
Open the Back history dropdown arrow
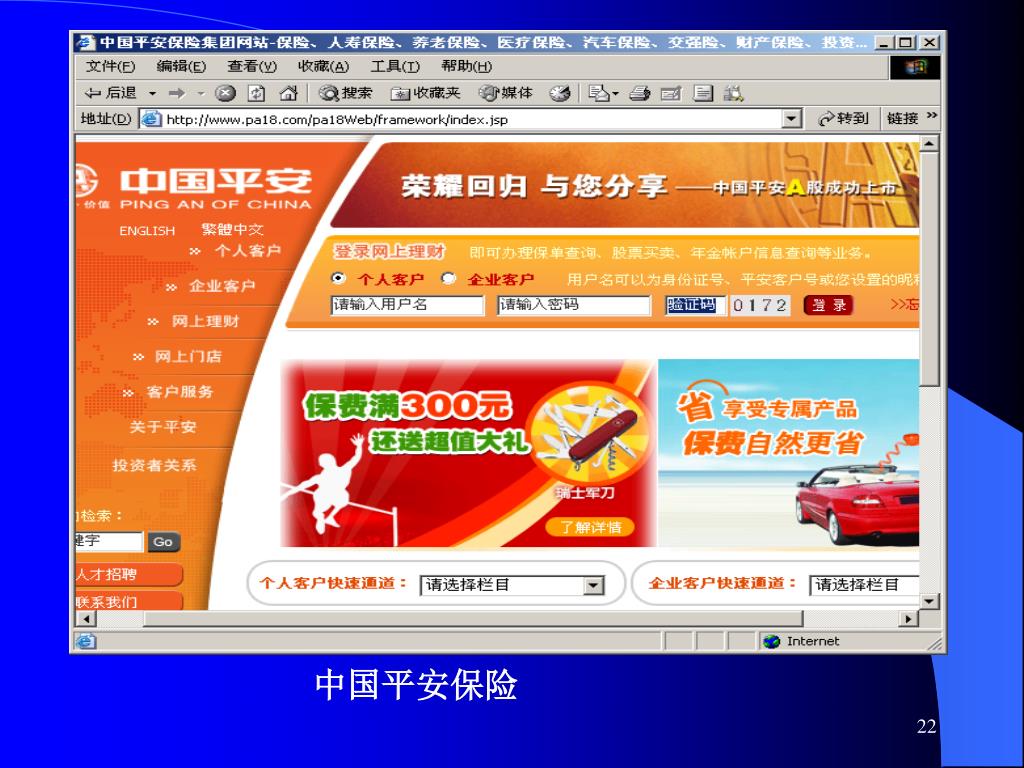[153, 94]
